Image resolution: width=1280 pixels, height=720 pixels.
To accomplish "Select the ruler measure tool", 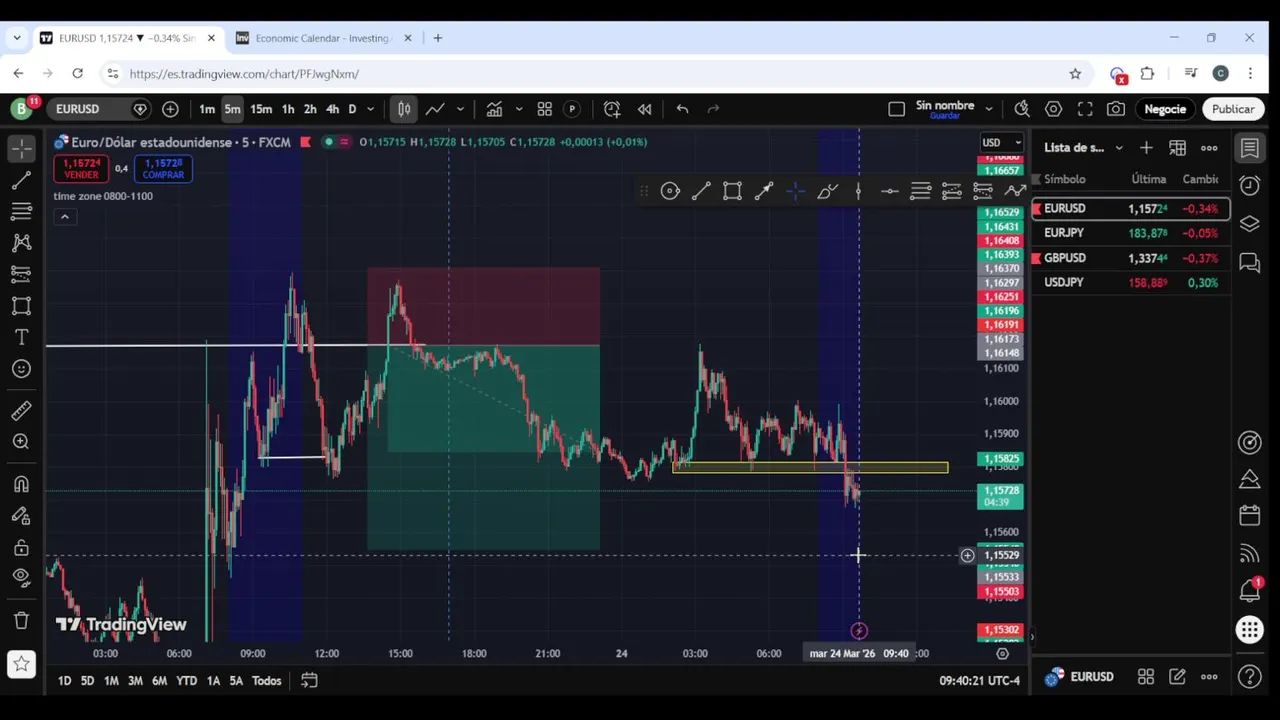I will tap(21, 410).
